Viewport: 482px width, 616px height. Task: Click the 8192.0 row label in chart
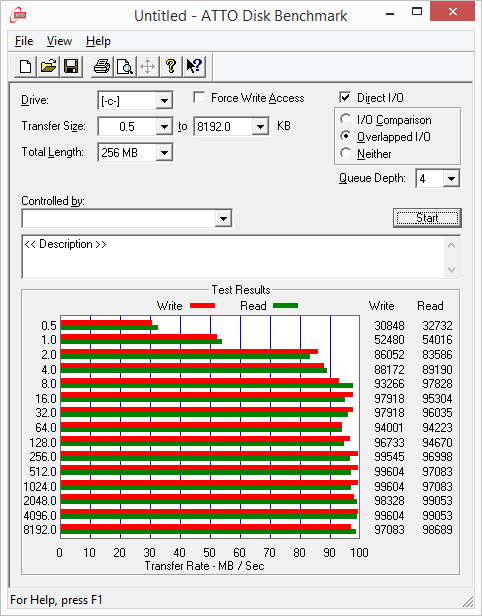click(40, 530)
